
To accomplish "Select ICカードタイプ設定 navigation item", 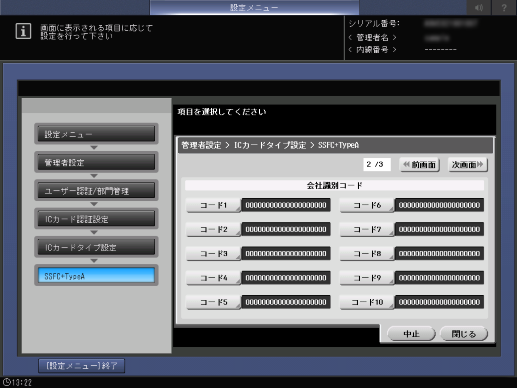I will (96, 247).
